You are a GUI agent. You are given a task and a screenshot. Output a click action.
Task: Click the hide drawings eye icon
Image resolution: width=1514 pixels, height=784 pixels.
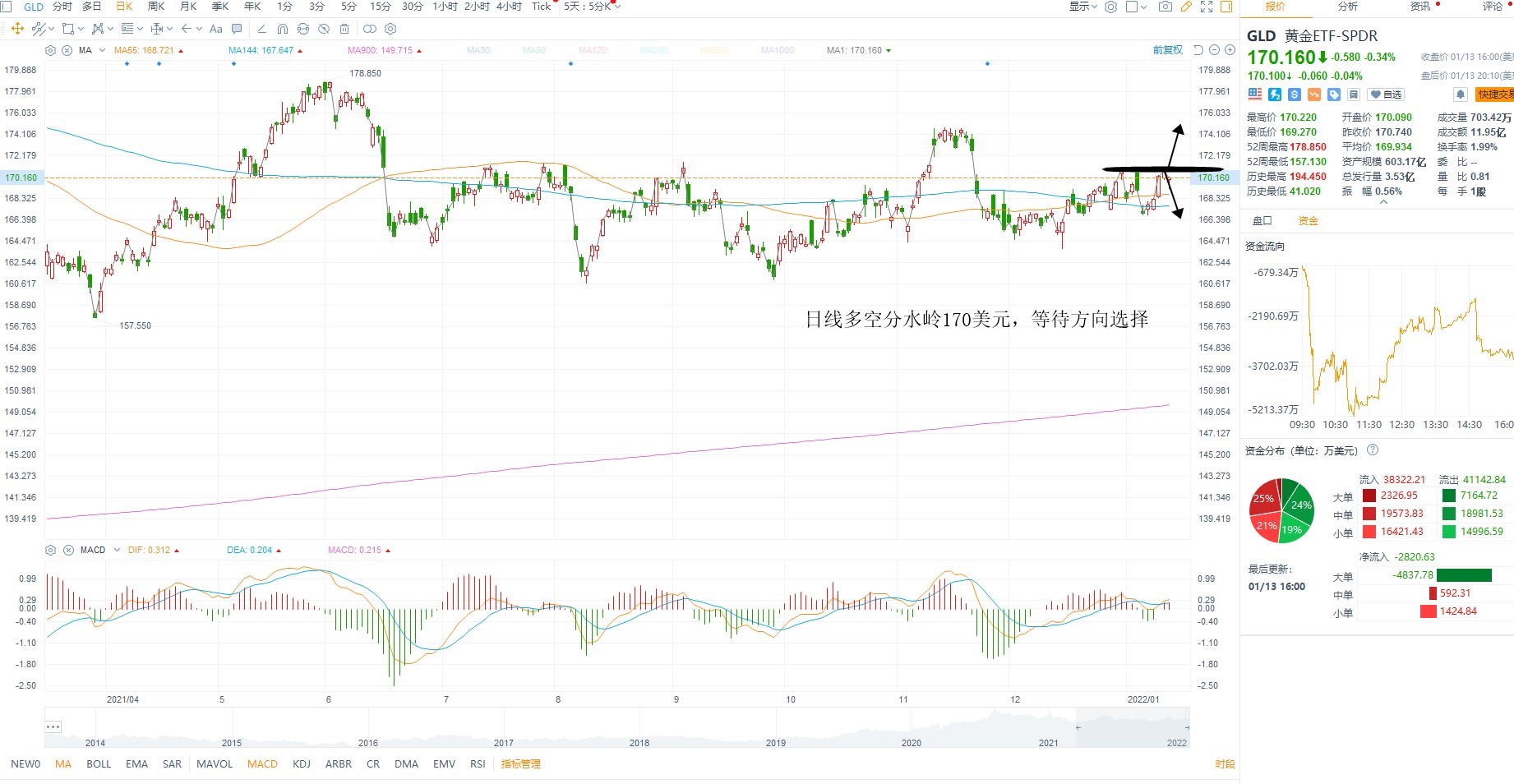324,29
